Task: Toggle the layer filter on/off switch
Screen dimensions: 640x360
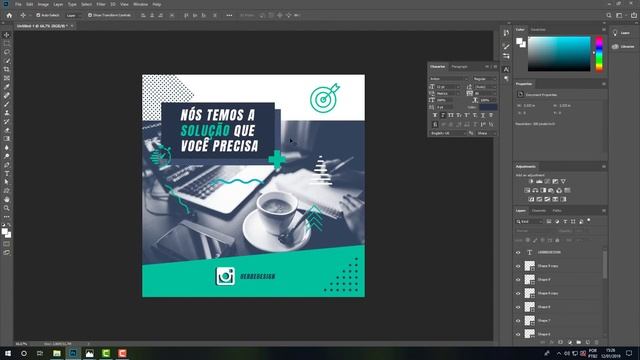Action: (589, 220)
